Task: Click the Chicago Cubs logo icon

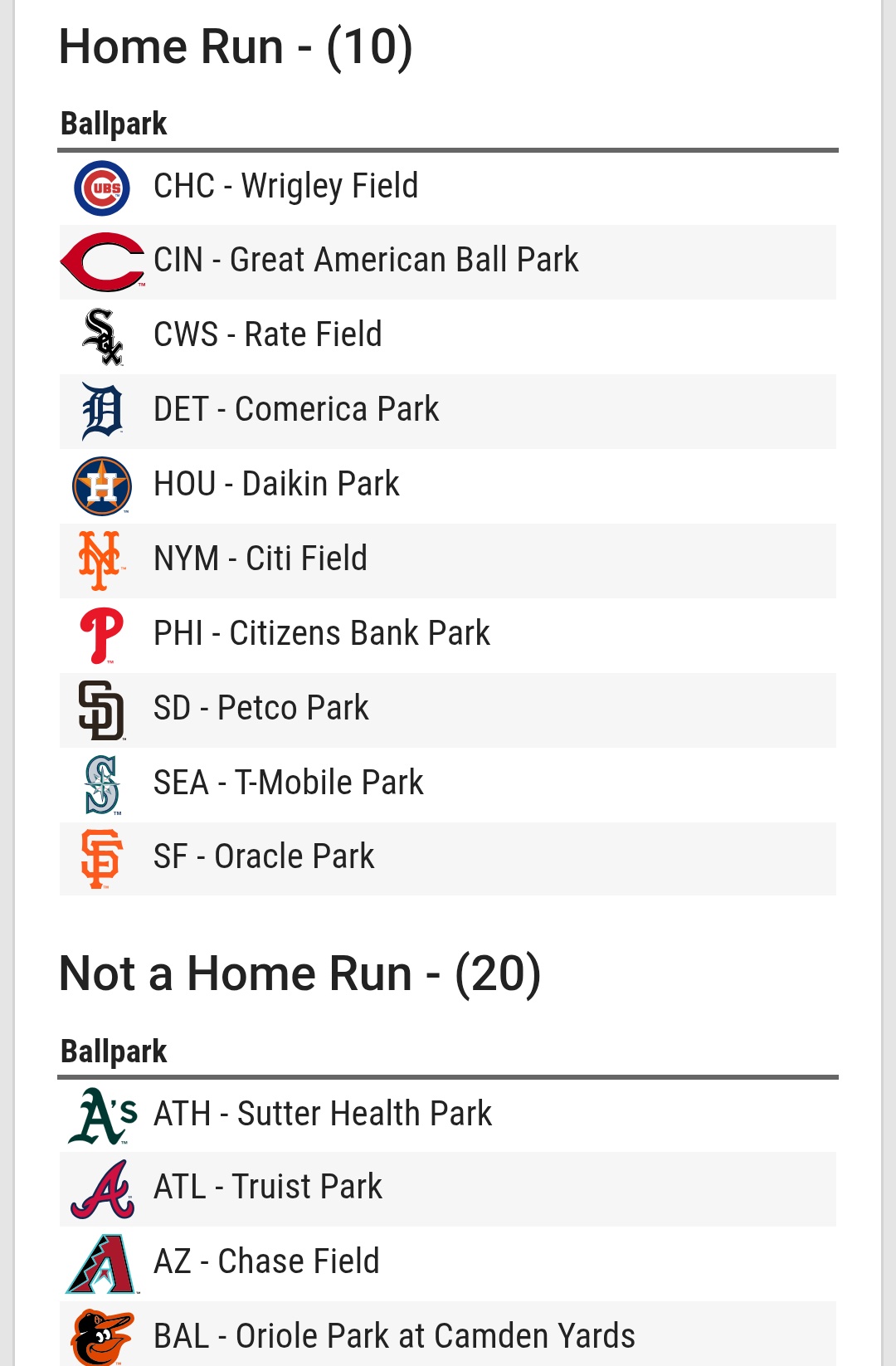Action: tap(102, 188)
